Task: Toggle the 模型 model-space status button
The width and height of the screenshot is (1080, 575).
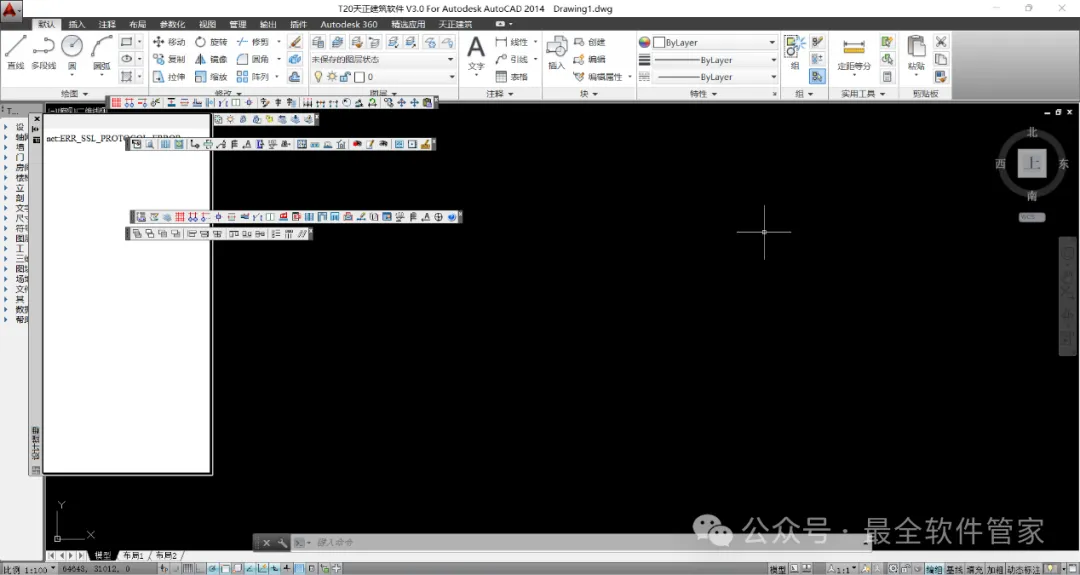Action: tap(778, 569)
